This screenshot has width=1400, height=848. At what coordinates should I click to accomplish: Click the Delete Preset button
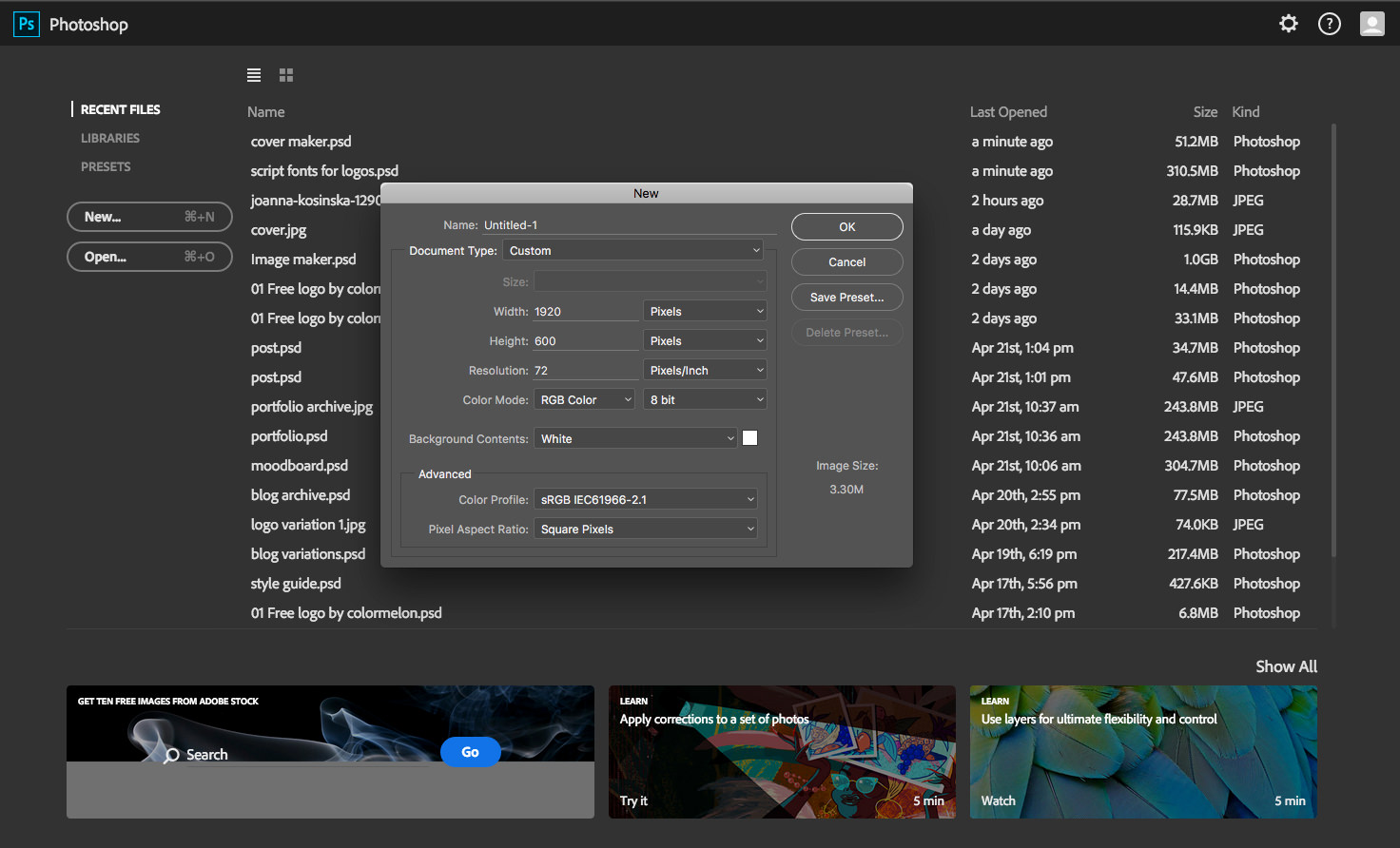tap(847, 333)
